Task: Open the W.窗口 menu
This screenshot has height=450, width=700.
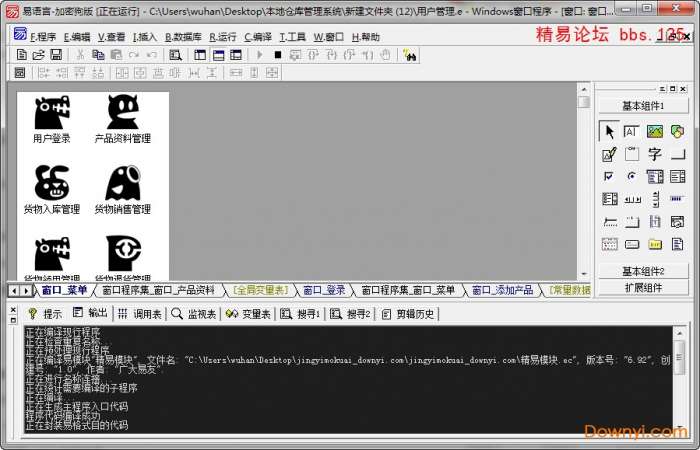Action: [x=329, y=37]
